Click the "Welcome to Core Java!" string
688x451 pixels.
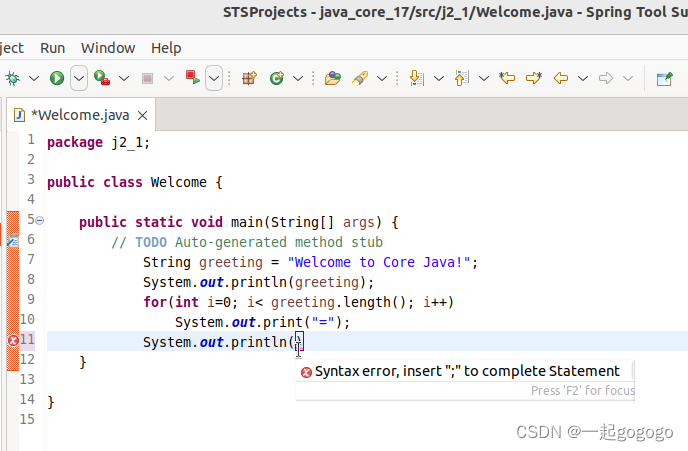(379, 262)
